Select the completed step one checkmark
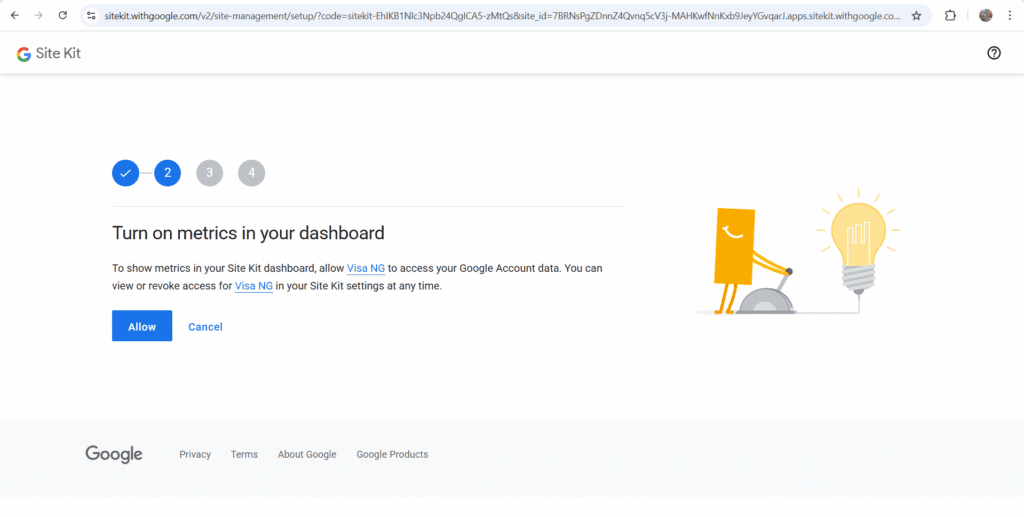The height and width of the screenshot is (517, 1024). coord(125,173)
